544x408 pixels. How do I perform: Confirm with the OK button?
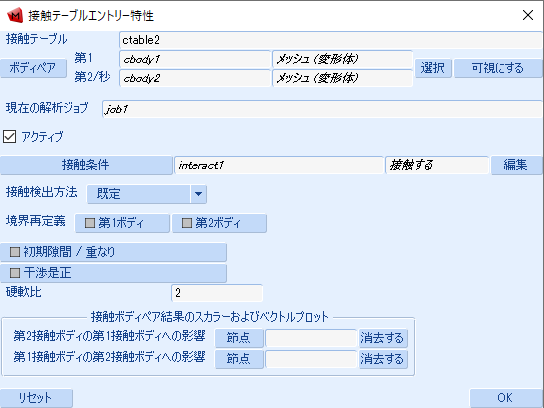(x=505, y=398)
